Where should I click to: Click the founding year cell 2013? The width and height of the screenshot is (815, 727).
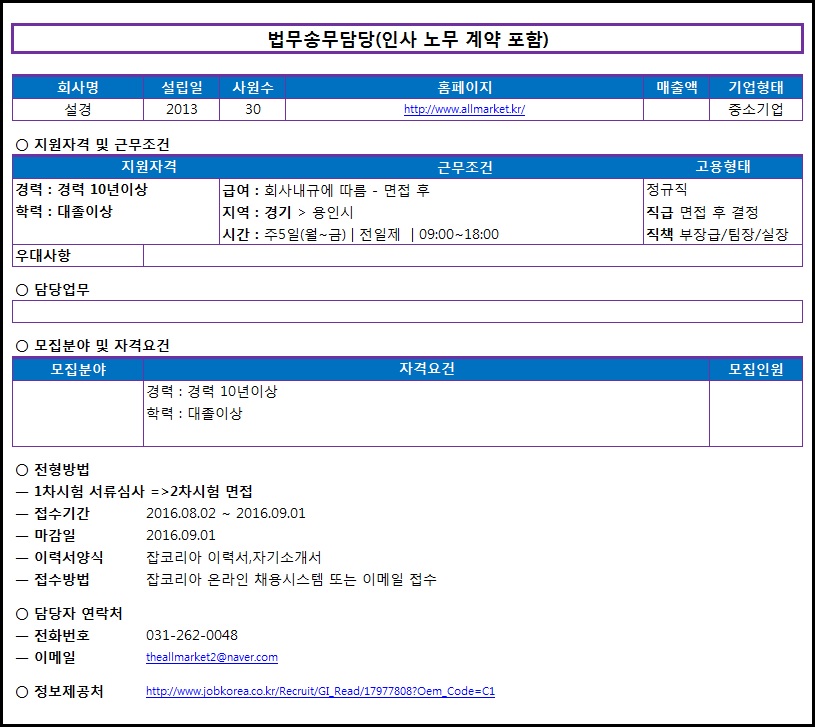coord(182,110)
